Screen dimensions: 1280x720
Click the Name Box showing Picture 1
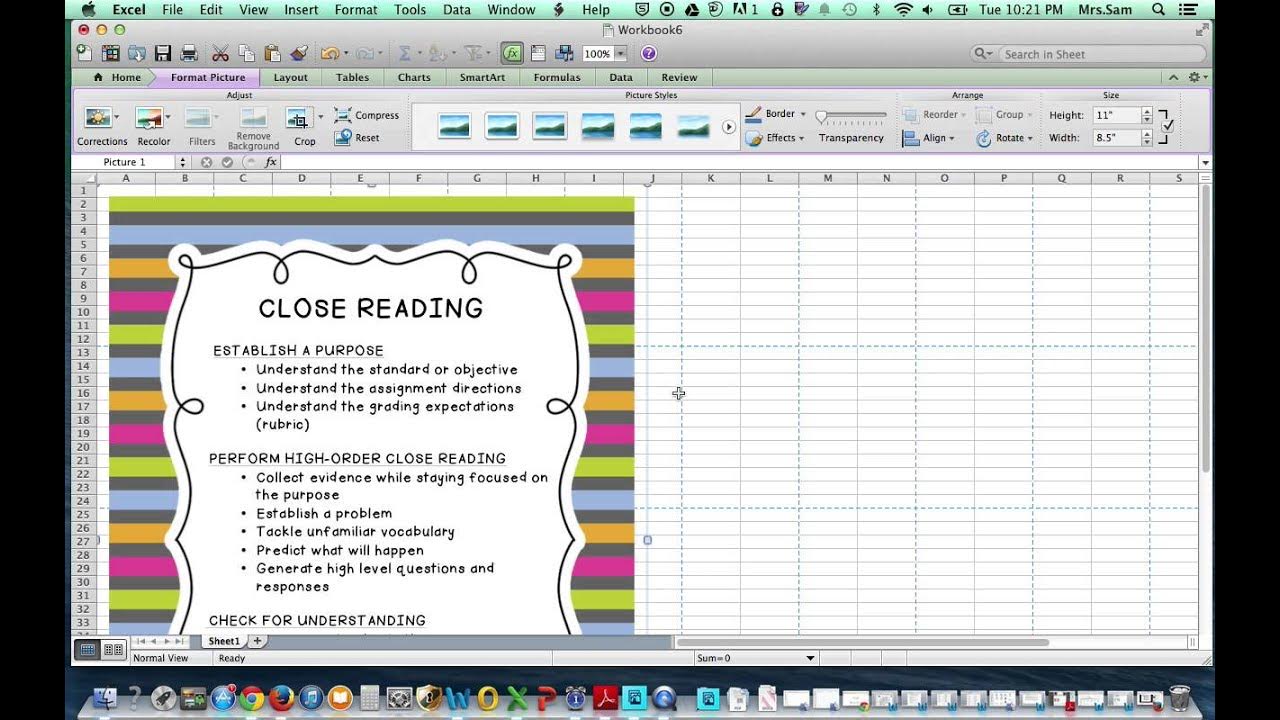tap(125, 162)
